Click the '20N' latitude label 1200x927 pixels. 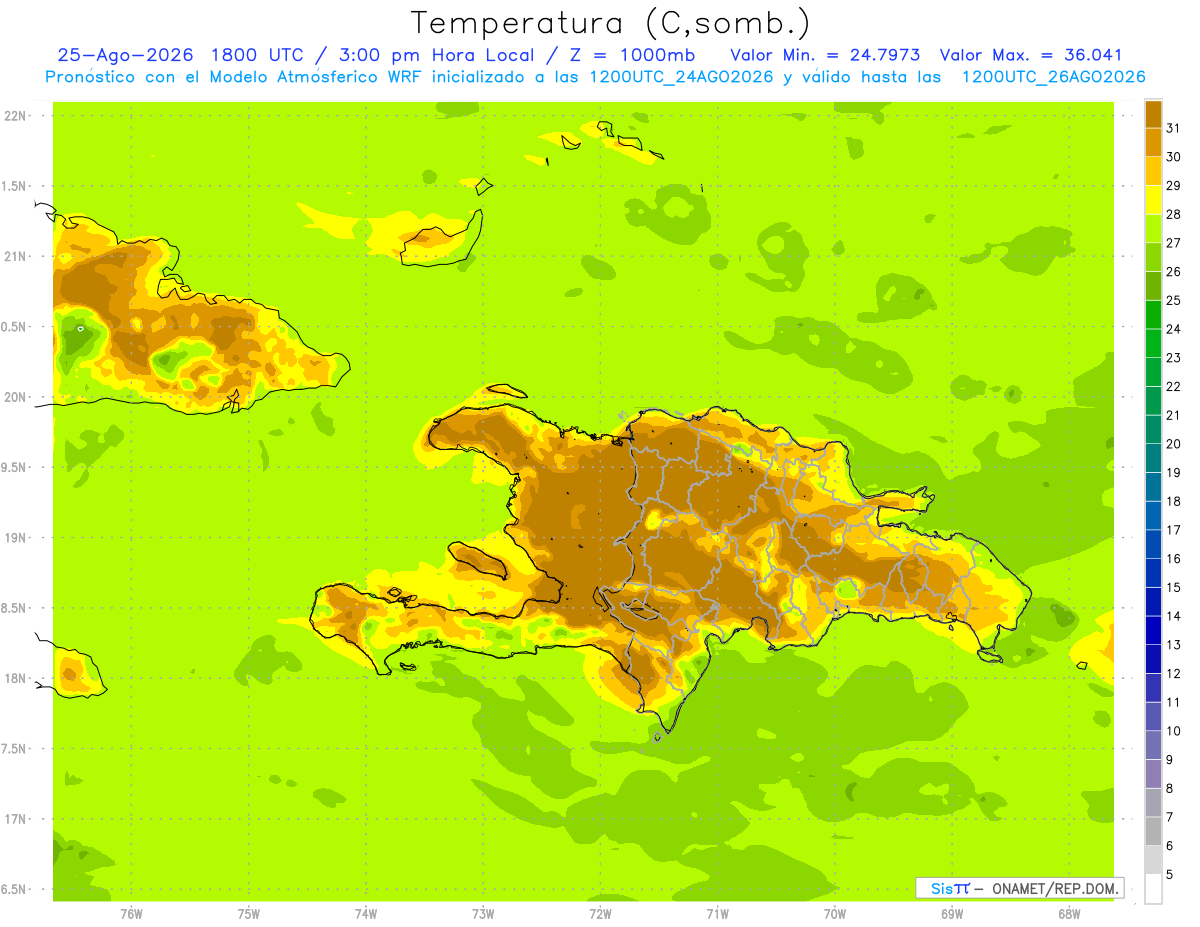coord(15,397)
